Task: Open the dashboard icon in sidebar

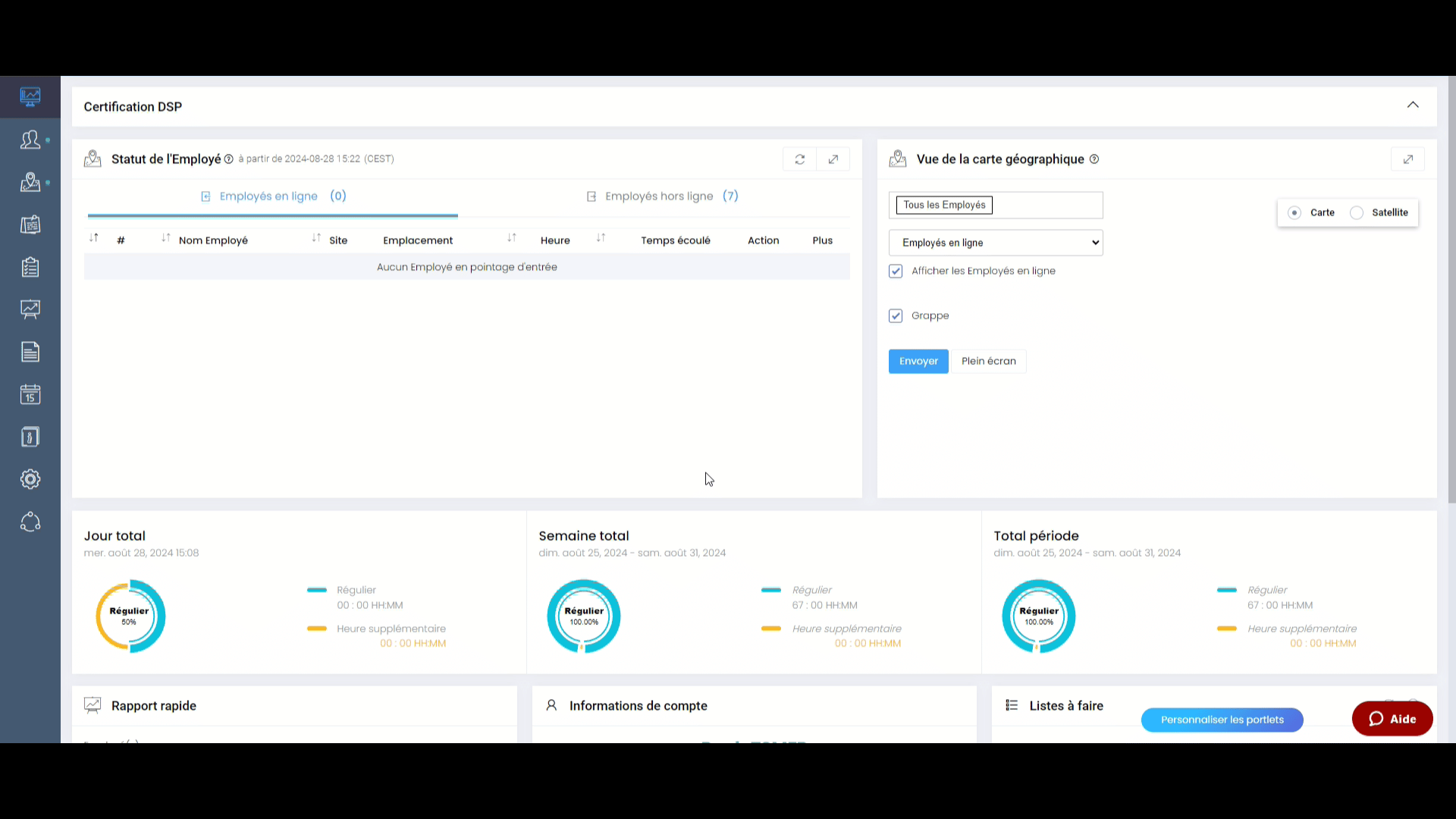Action: pyautogui.click(x=30, y=96)
